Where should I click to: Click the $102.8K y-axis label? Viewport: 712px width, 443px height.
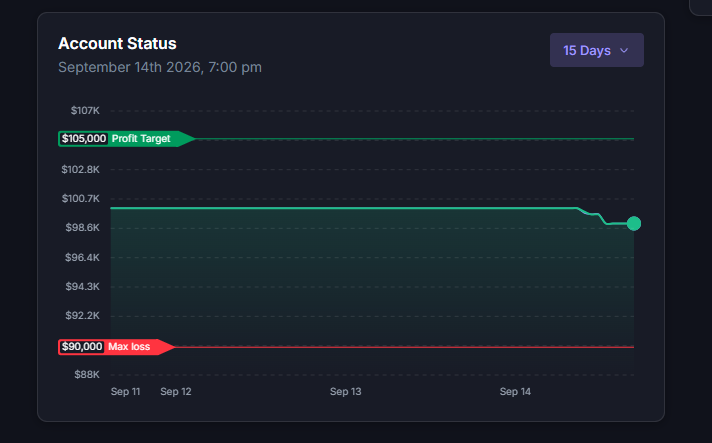click(81, 169)
